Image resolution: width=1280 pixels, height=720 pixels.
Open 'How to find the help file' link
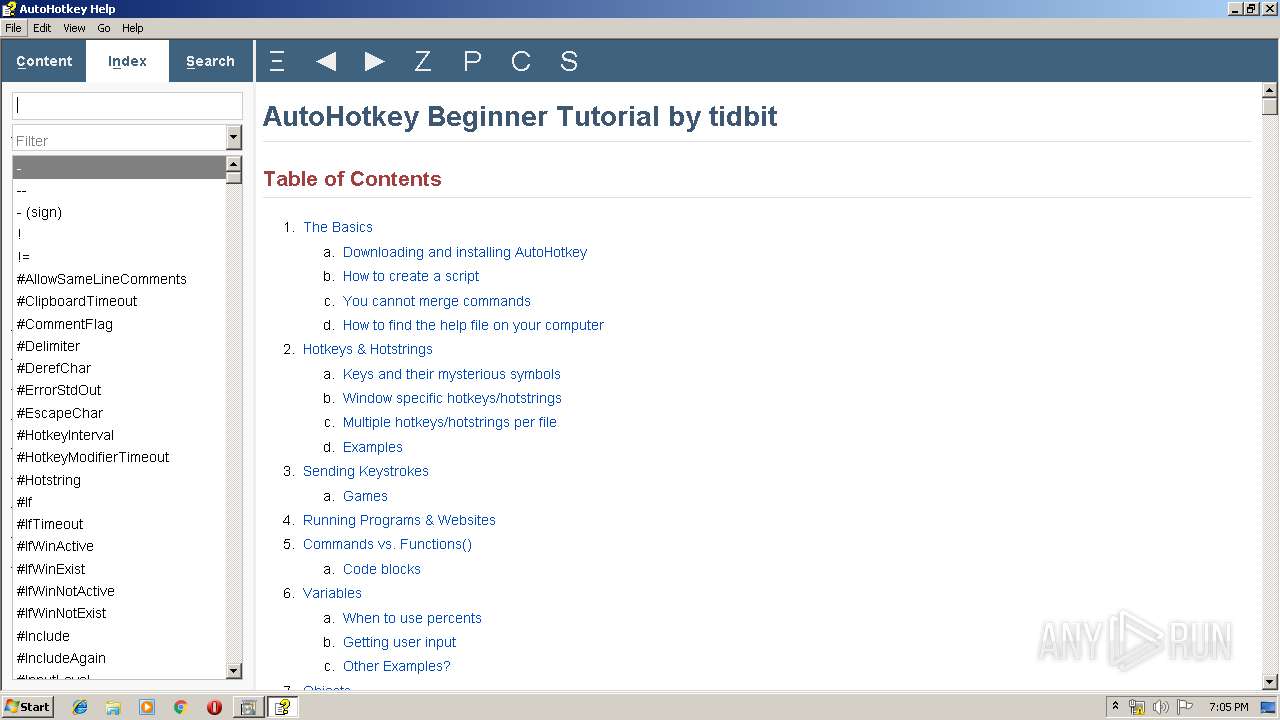click(473, 325)
